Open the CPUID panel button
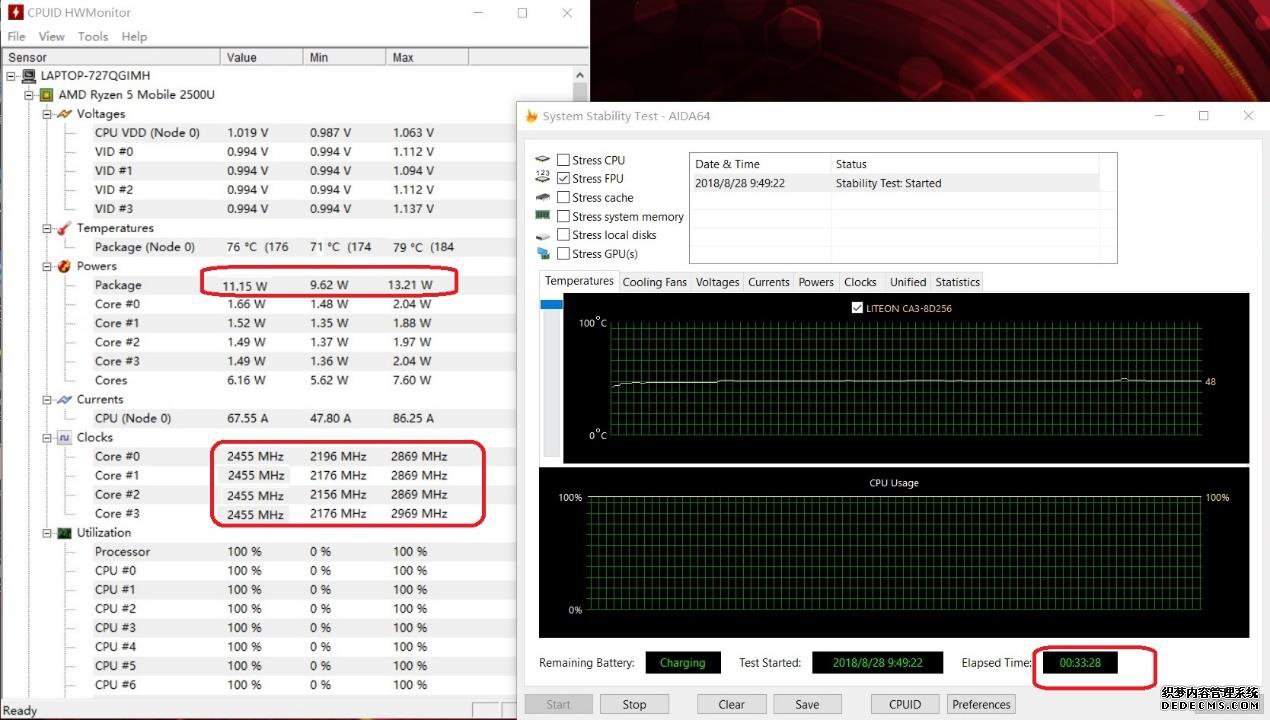 tap(905, 704)
